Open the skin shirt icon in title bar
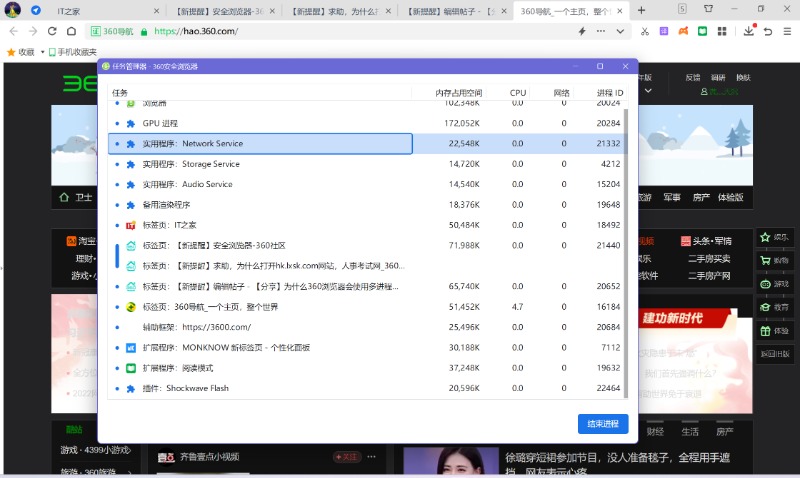The width and height of the screenshot is (800, 478). coord(709,9)
